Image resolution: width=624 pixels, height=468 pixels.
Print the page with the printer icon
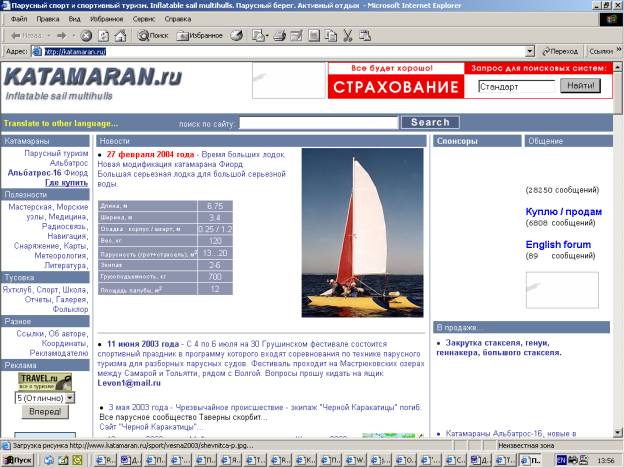click(x=279, y=36)
